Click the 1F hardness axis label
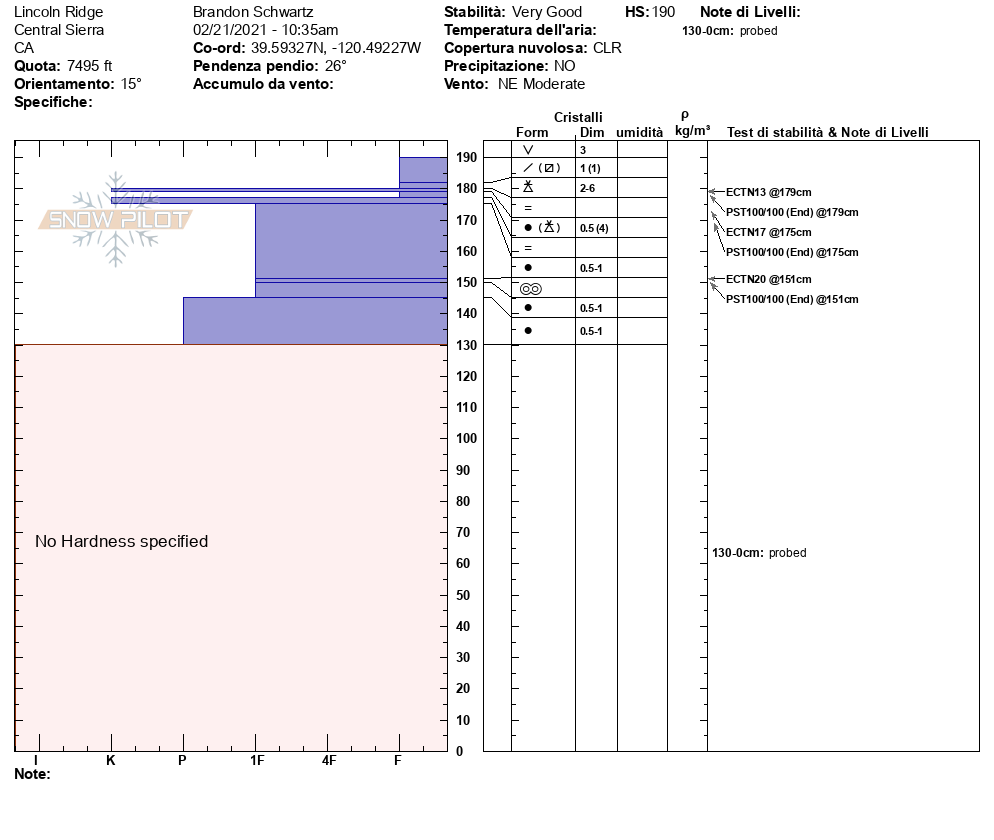Screen dimensions: 994x840 (x=257, y=761)
